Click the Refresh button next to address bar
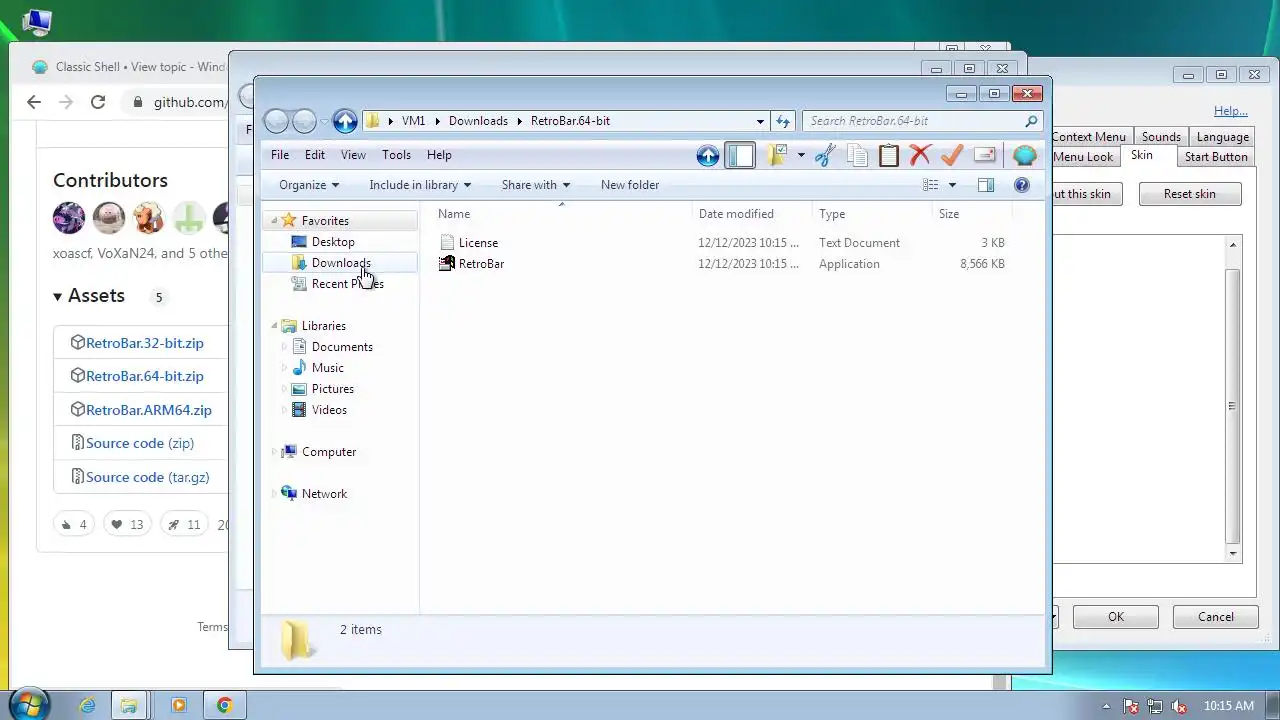 click(x=783, y=121)
